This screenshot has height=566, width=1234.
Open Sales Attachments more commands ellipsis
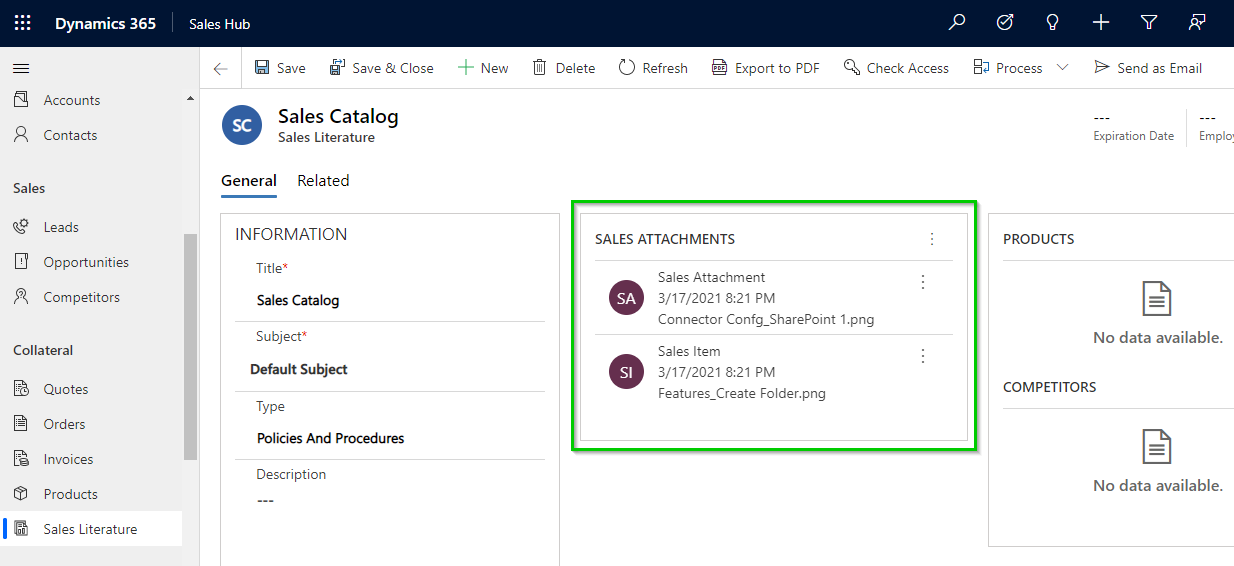pos(932,239)
